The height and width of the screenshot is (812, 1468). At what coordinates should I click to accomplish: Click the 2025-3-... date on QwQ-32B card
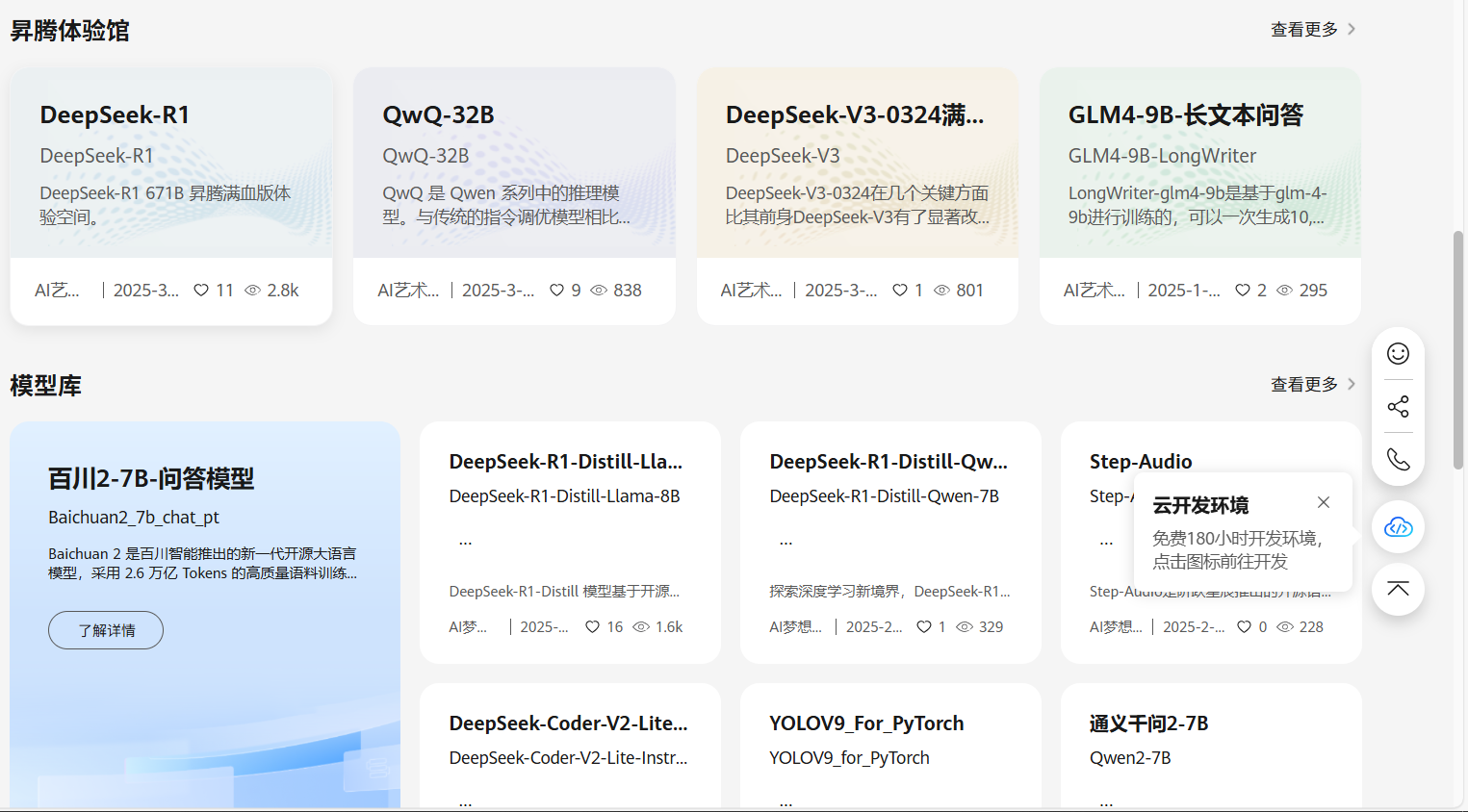pos(498,290)
